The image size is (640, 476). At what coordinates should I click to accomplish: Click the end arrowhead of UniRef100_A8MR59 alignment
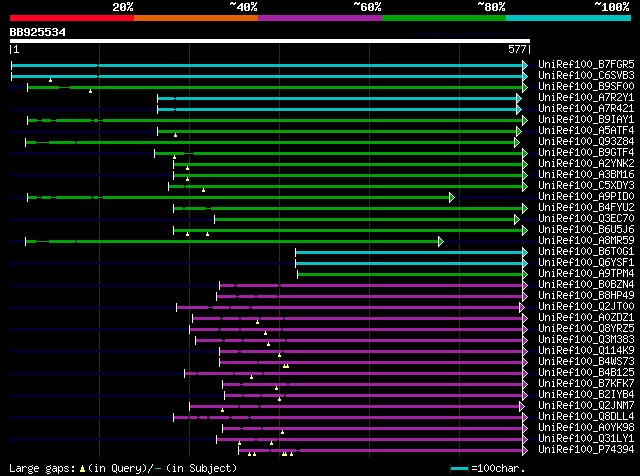coord(441,242)
